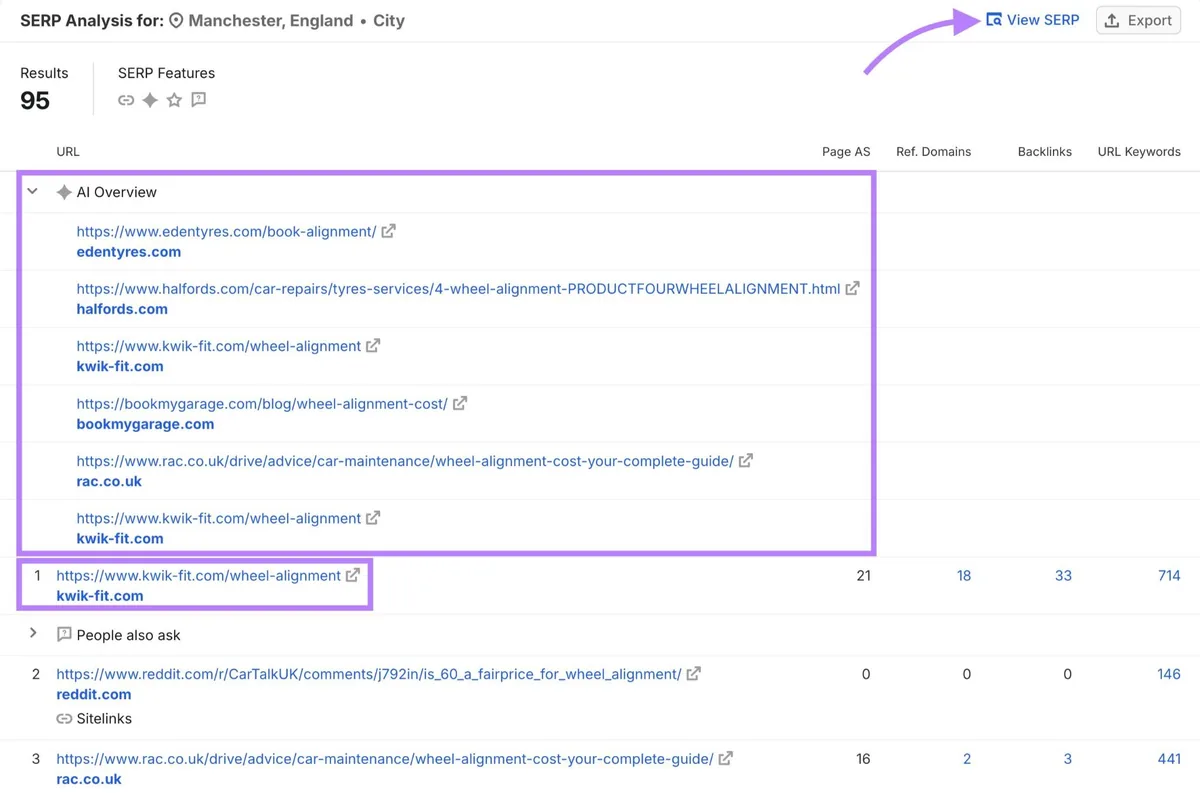The height and width of the screenshot is (793, 1200).
Task: Open the halfords.com 4-wheel-alignment URL
Action: 458,288
